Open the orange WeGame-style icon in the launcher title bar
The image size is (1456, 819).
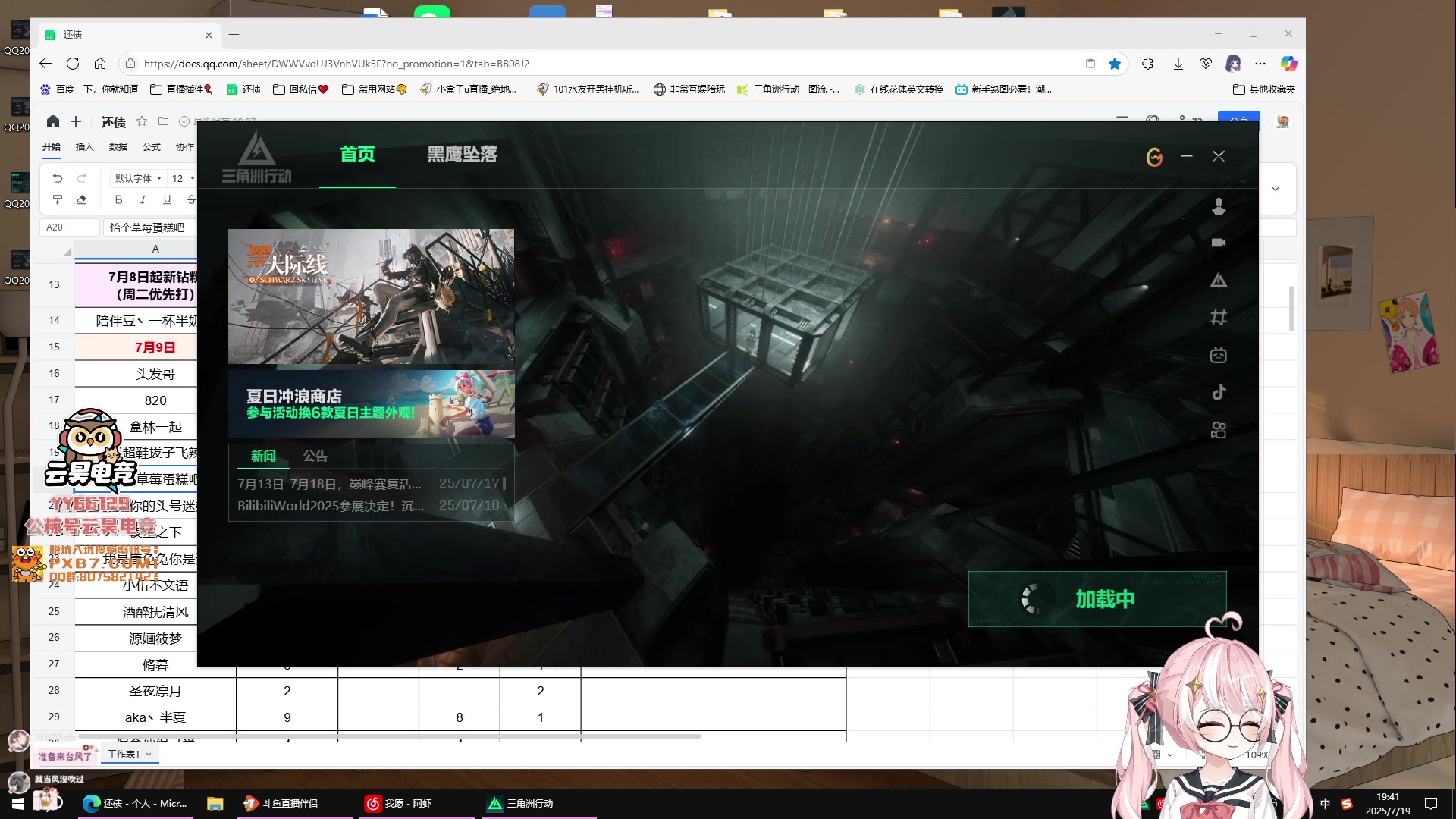coord(1154,157)
